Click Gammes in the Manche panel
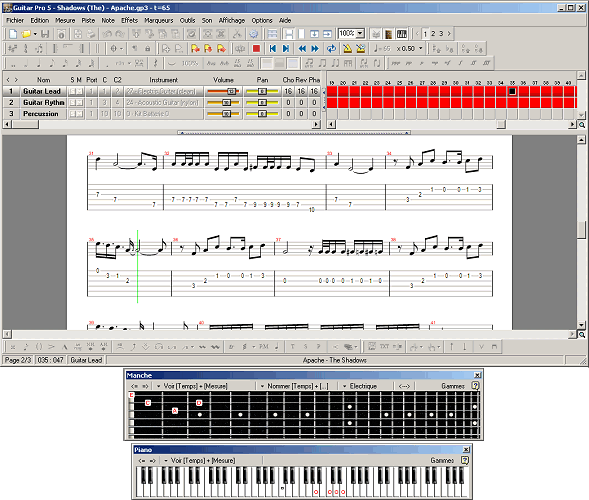Viewport: 589px width, 500px height. (x=453, y=386)
